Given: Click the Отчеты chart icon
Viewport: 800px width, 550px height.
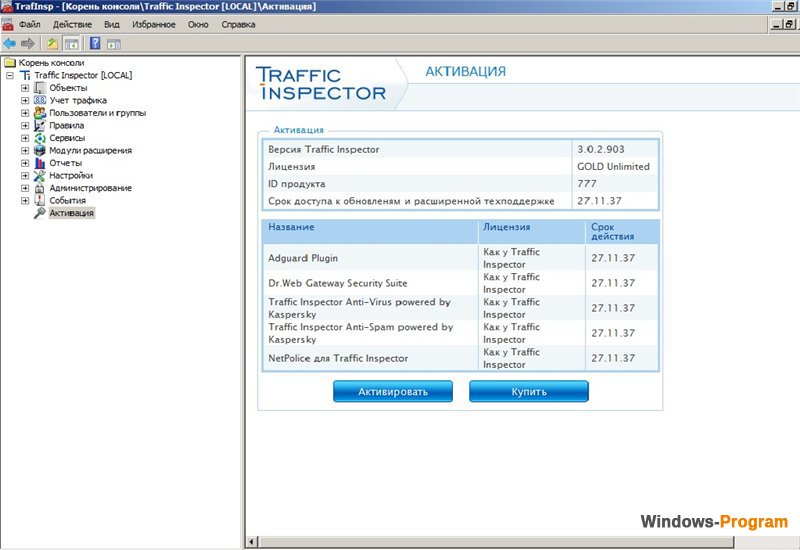Looking at the screenshot, I should tap(40, 163).
